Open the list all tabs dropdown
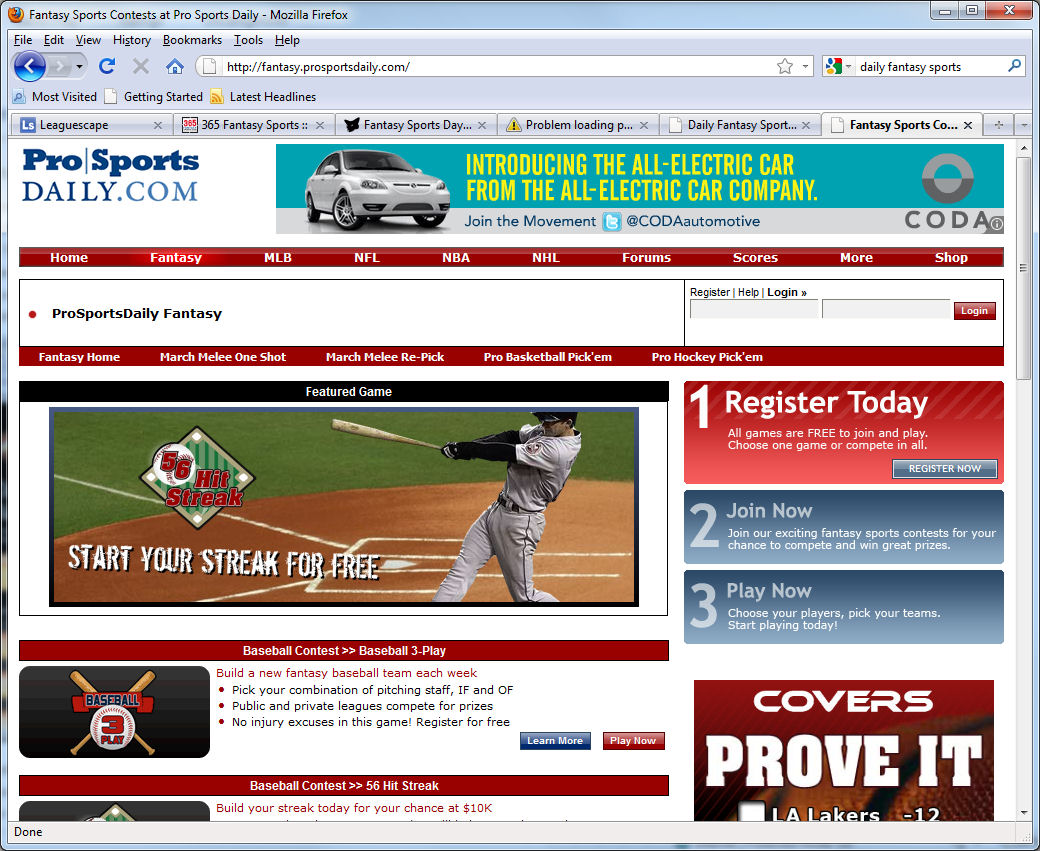 [x=1023, y=125]
